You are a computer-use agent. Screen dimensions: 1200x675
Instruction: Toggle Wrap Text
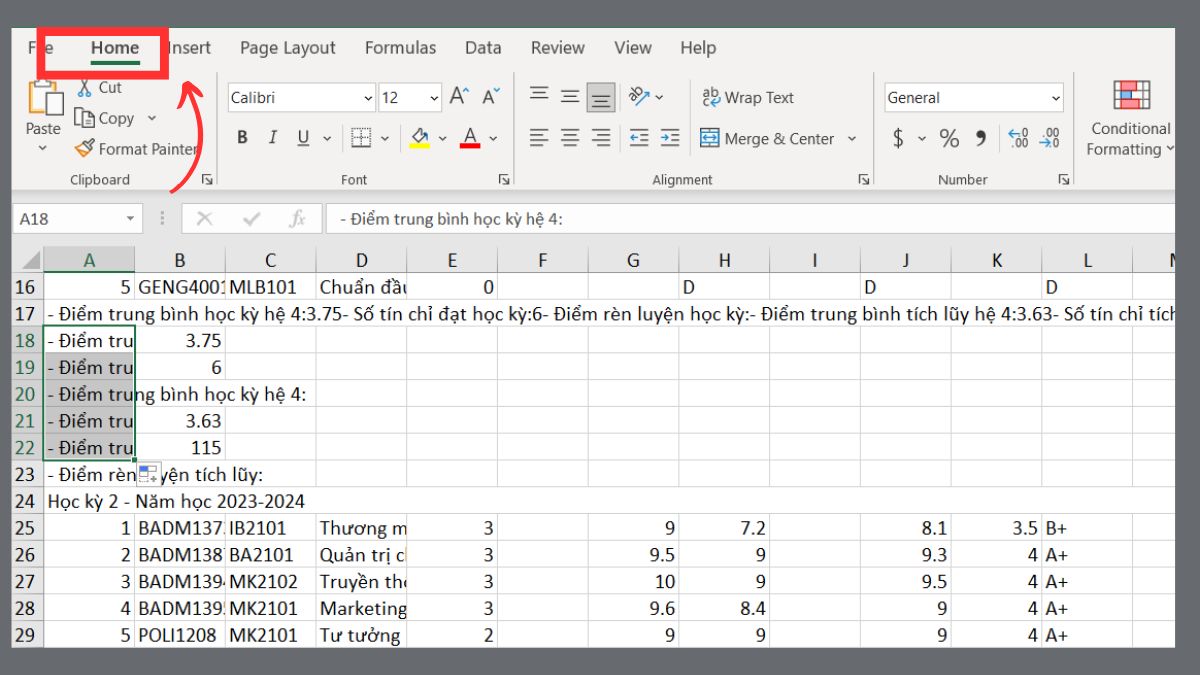click(x=748, y=97)
